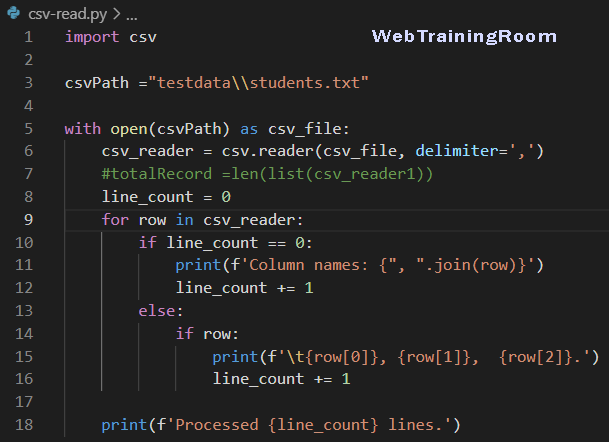The image size is (609, 442).
Task: Open csv-read.py breadcrumb item
Action: (68, 14)
